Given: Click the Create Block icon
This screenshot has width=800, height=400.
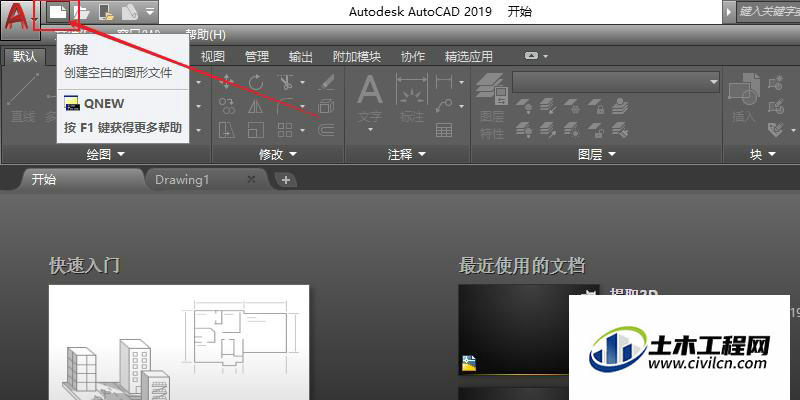Looking at the screenshot, I should click(x=776, y=82).
